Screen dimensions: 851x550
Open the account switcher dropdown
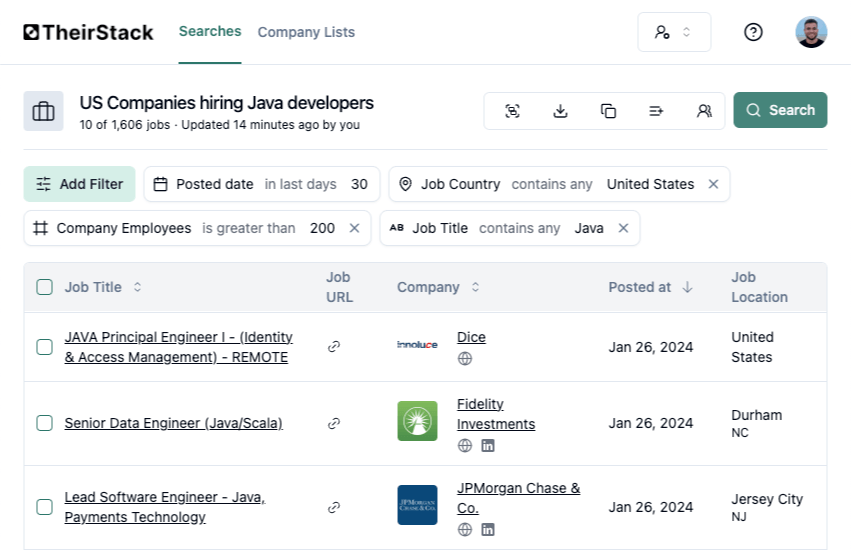pos(674,32)
